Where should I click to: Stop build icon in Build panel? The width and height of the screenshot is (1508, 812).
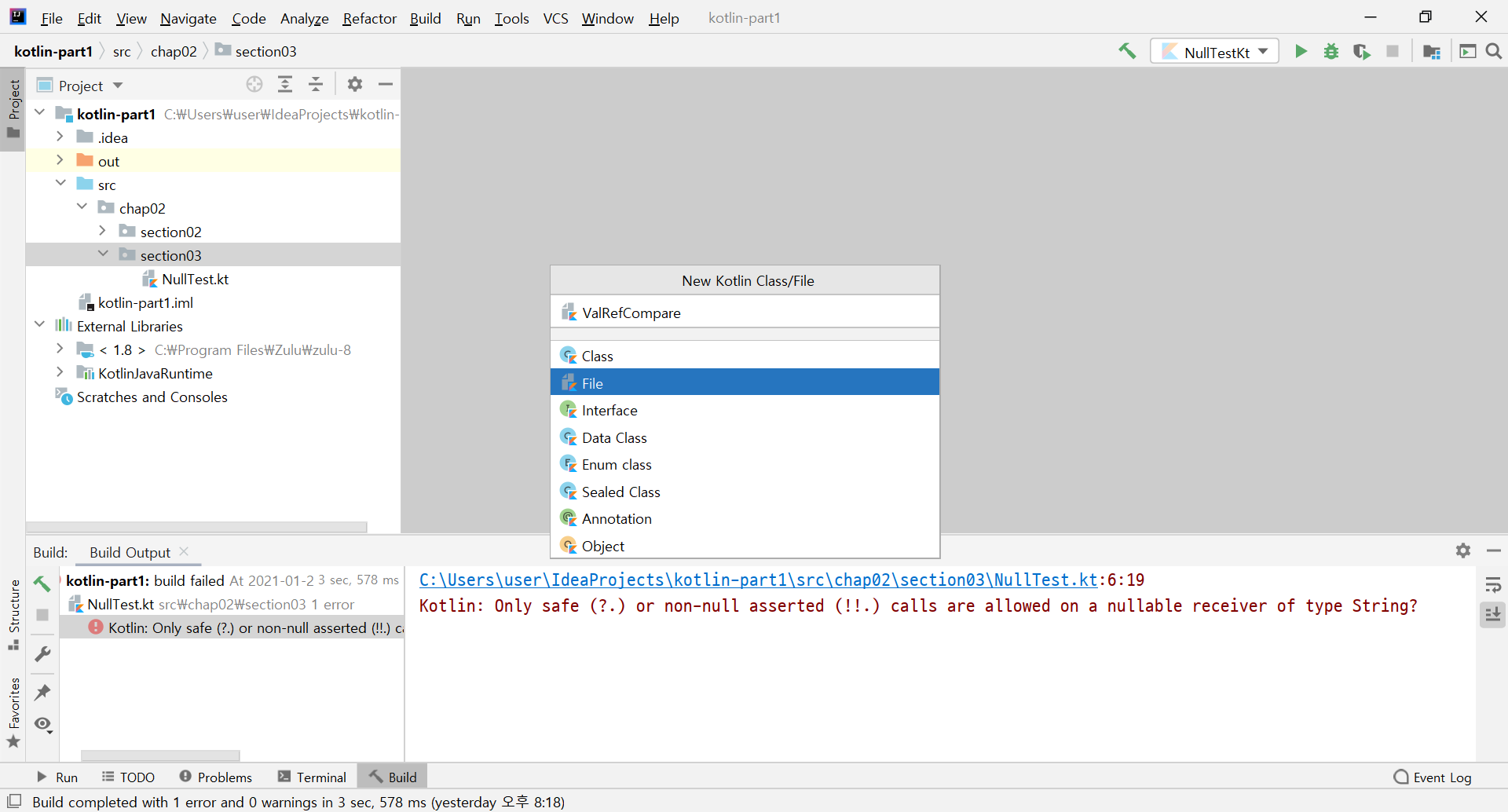(x=42, y=615)
